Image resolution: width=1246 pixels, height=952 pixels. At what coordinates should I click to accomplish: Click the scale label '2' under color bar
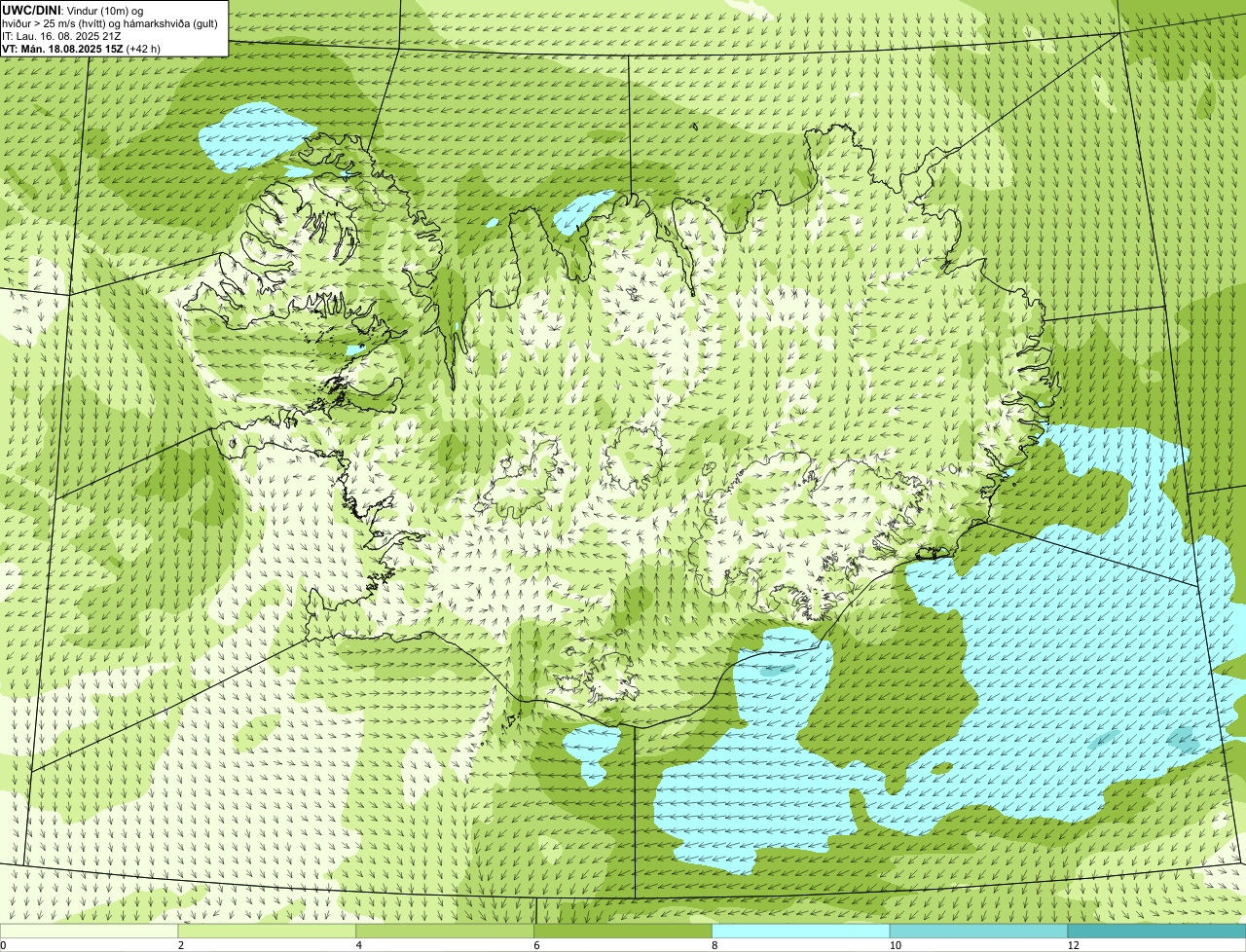181,945
